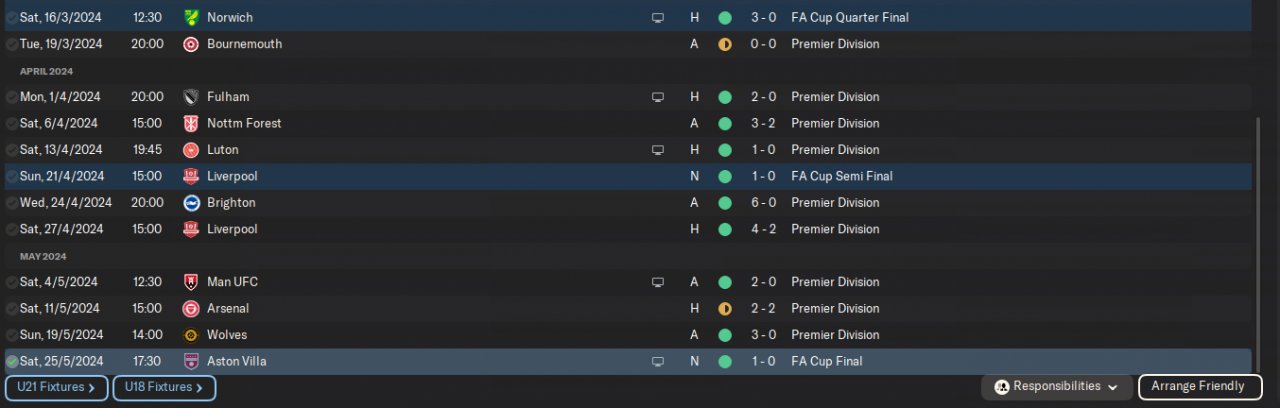Toggle the tick circle beside Mon, 1/4/2024
The image size is (1280, 408).
[x=11, y=97]
